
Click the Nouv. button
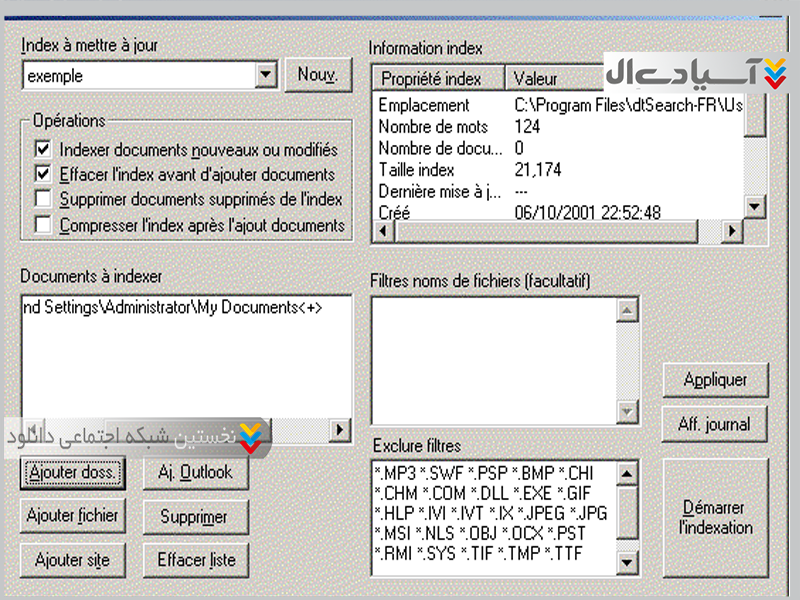tap(318, 75)
